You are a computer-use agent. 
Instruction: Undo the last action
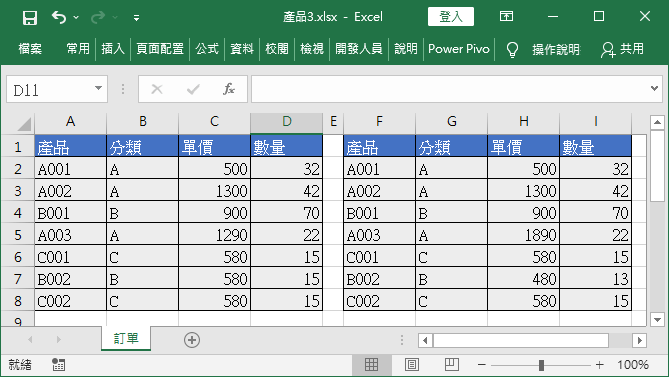click(59, 17)
